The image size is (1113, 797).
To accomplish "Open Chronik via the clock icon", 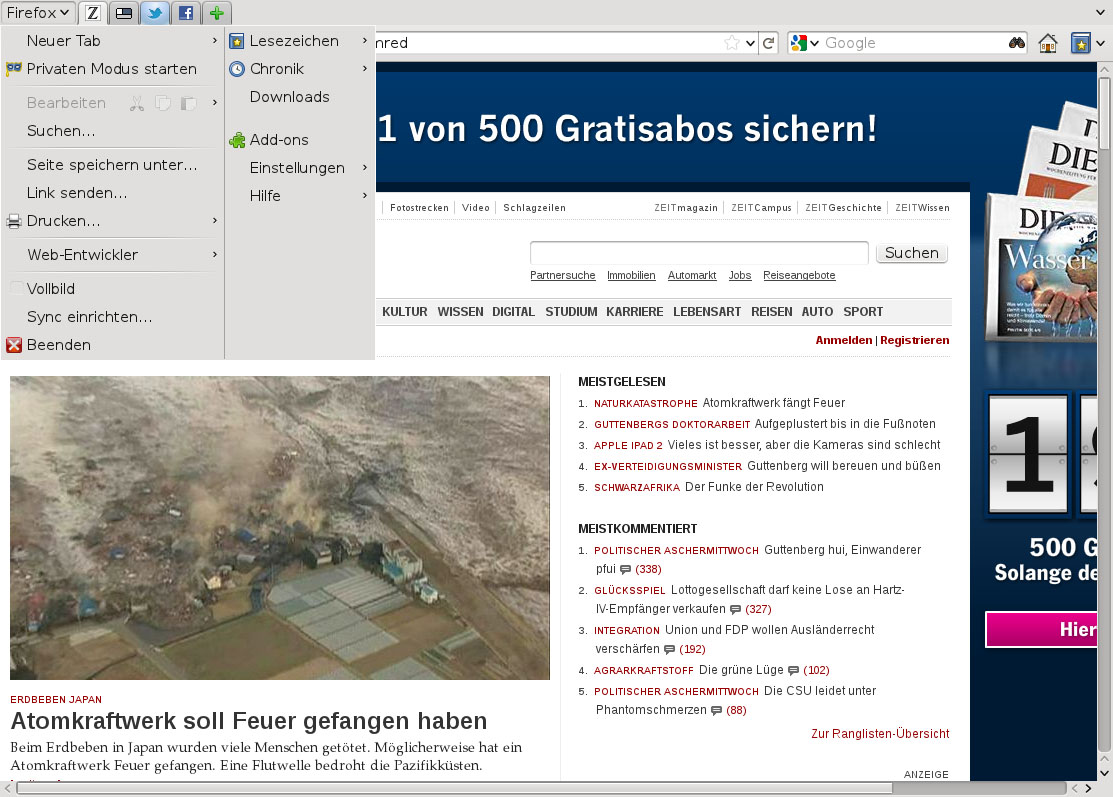I will [235, 69].
